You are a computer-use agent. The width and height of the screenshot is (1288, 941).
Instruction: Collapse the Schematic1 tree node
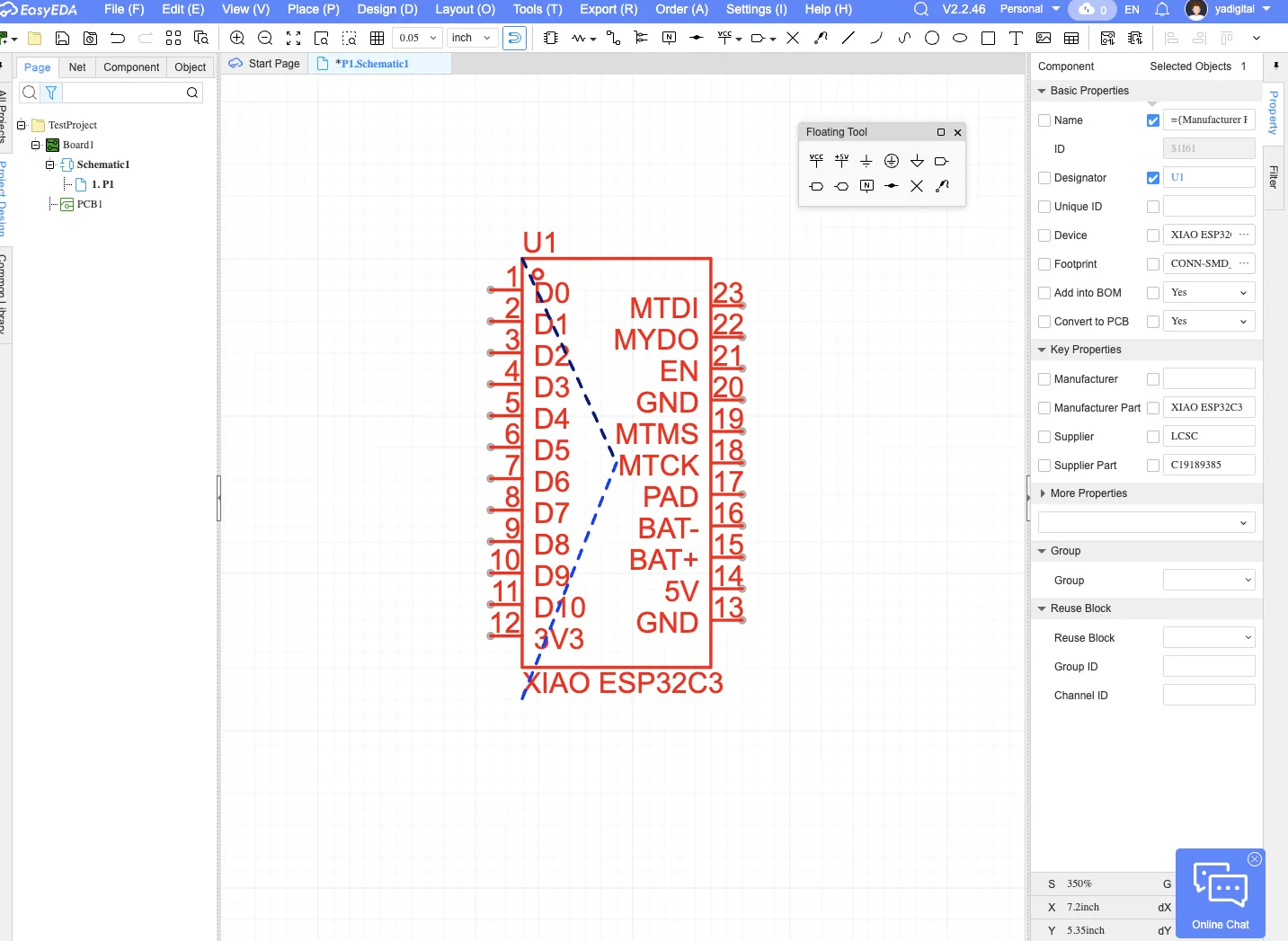[x=50, y=164]
